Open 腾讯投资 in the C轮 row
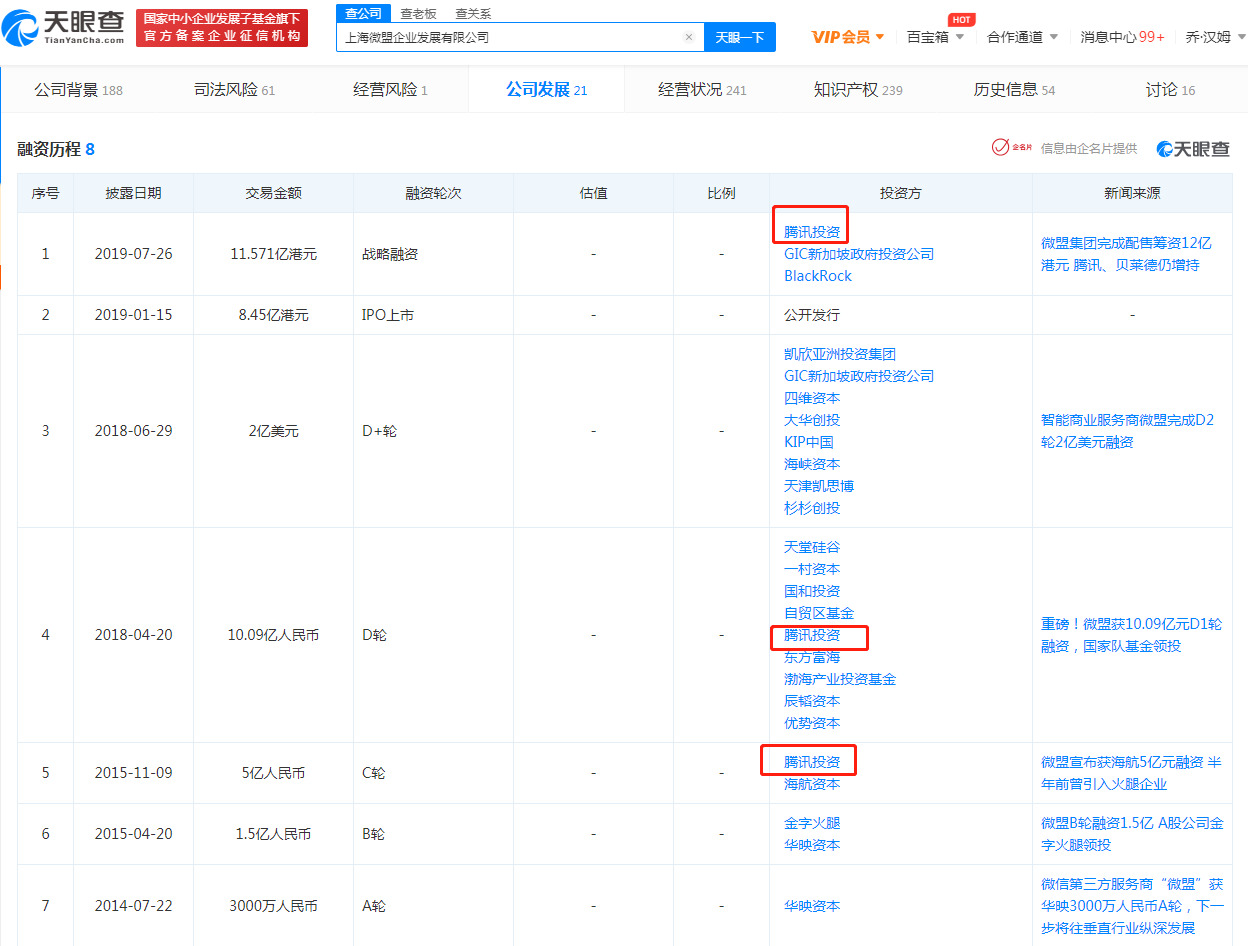This screenshot has height=946, width=1248. 812,762
